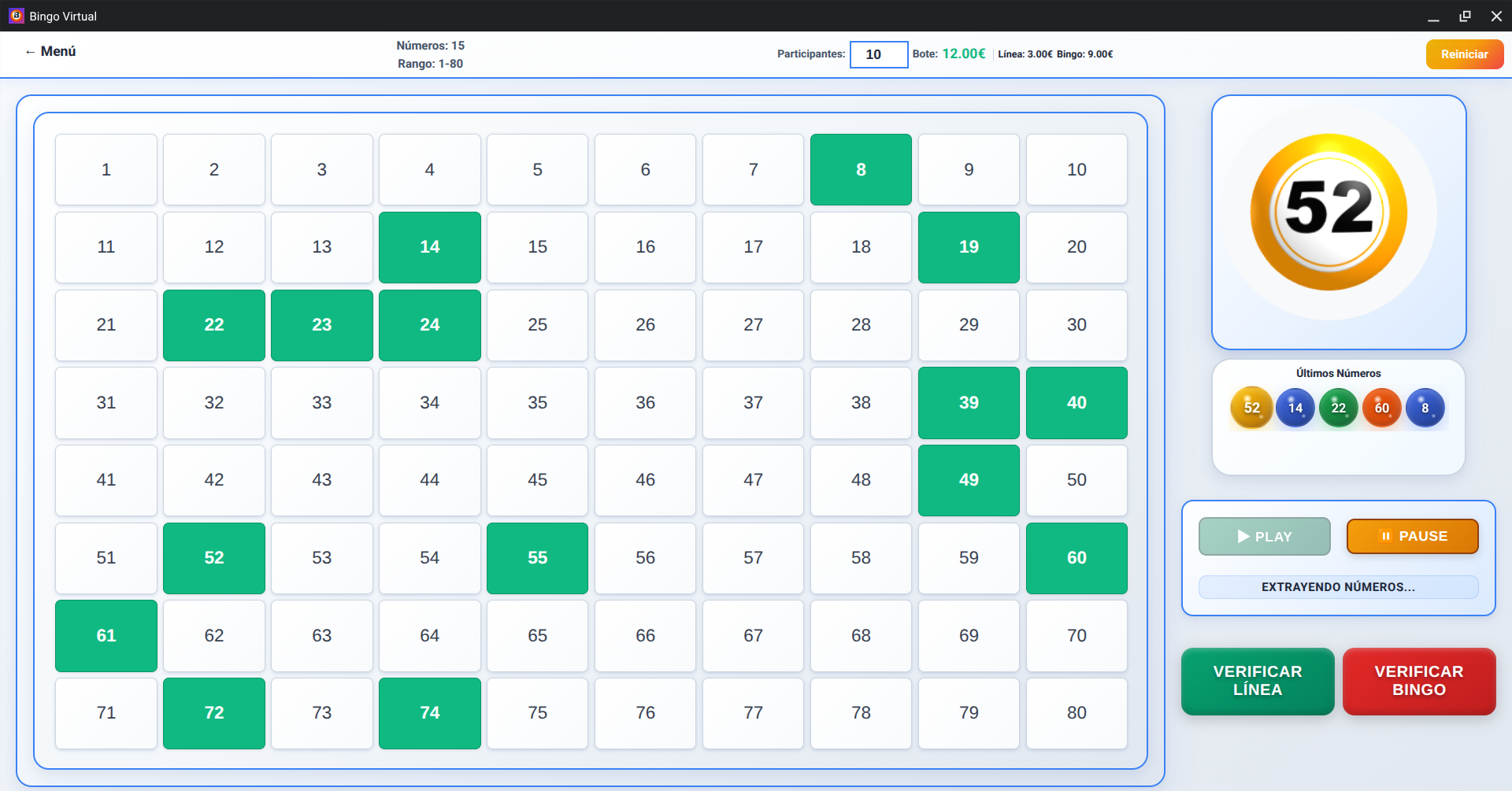Pause the number extraction
This screenshot has height=791, width=1512.
tap(1412, 536)
